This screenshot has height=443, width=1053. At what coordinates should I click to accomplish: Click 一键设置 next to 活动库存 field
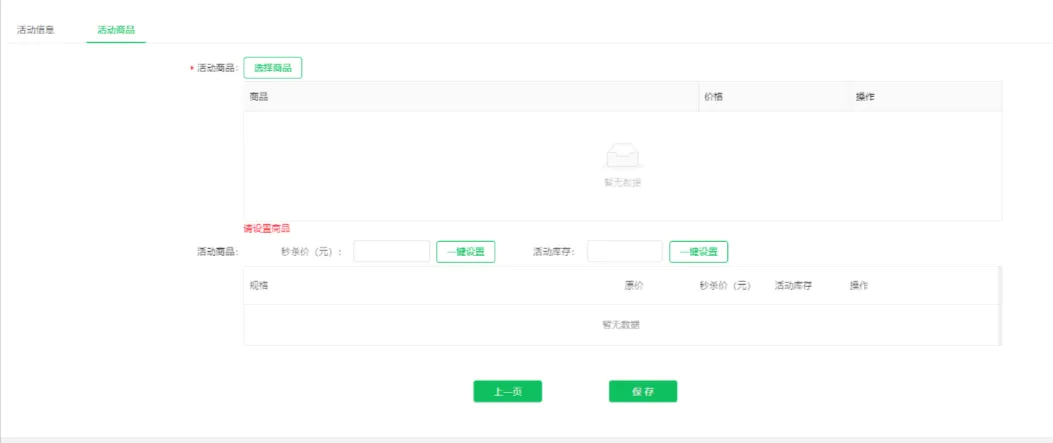coord(698,252)
